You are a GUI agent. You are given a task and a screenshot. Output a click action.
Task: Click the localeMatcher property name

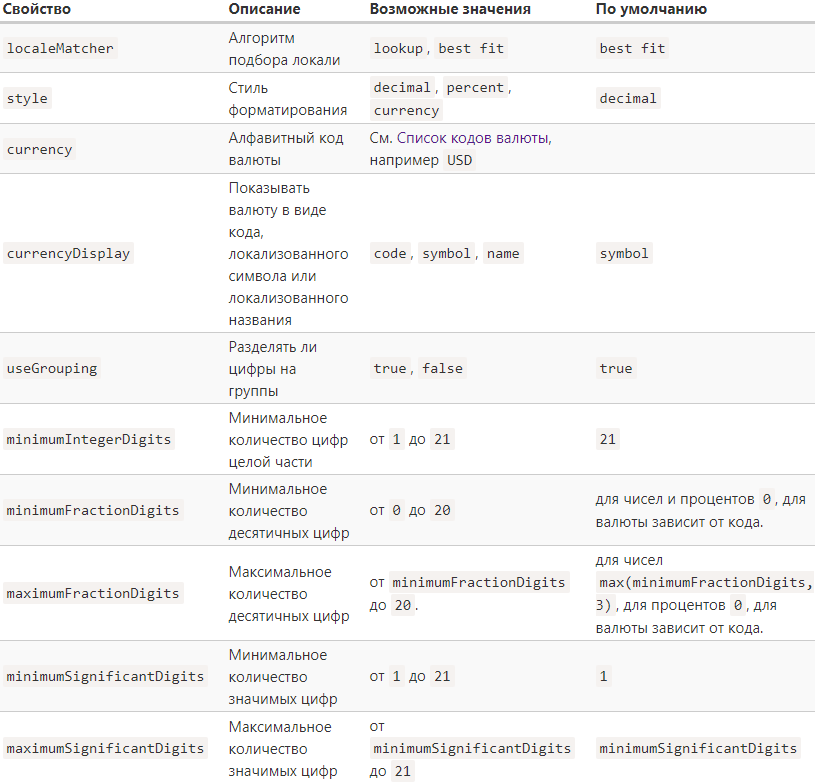60,48
